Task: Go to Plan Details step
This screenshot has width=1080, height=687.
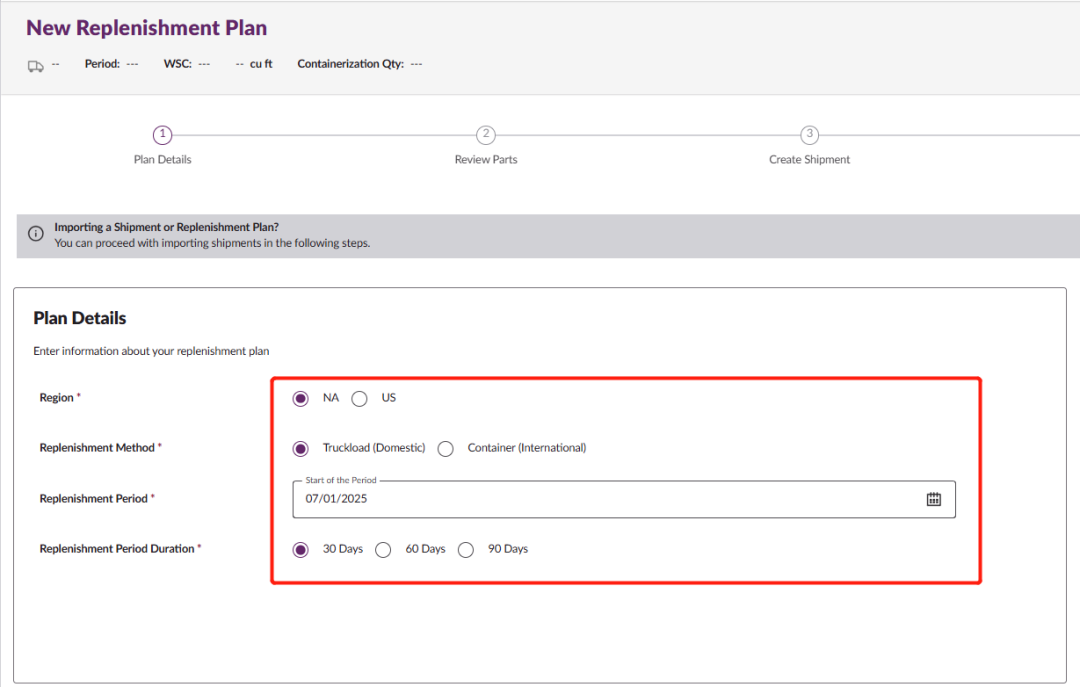Action: [163, 160]
